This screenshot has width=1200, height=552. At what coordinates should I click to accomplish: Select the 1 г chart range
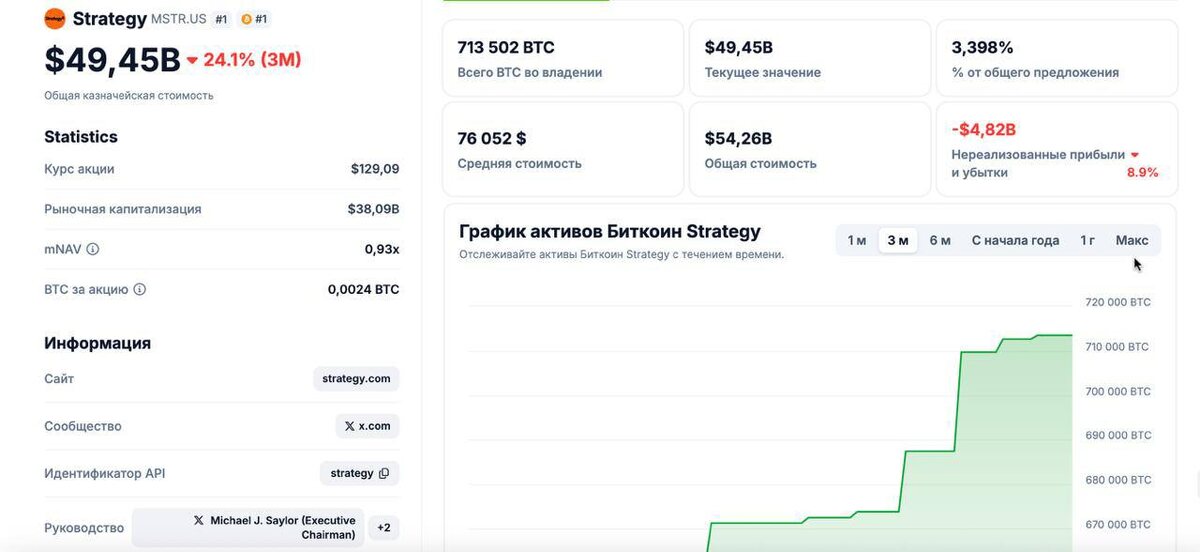[x=1087, y=240]
